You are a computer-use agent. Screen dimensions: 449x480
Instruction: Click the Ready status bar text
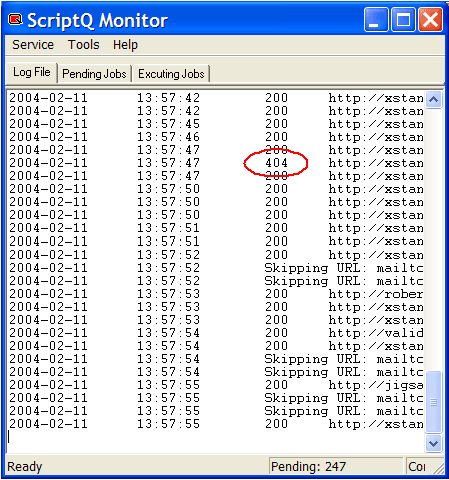pos(25,467)
